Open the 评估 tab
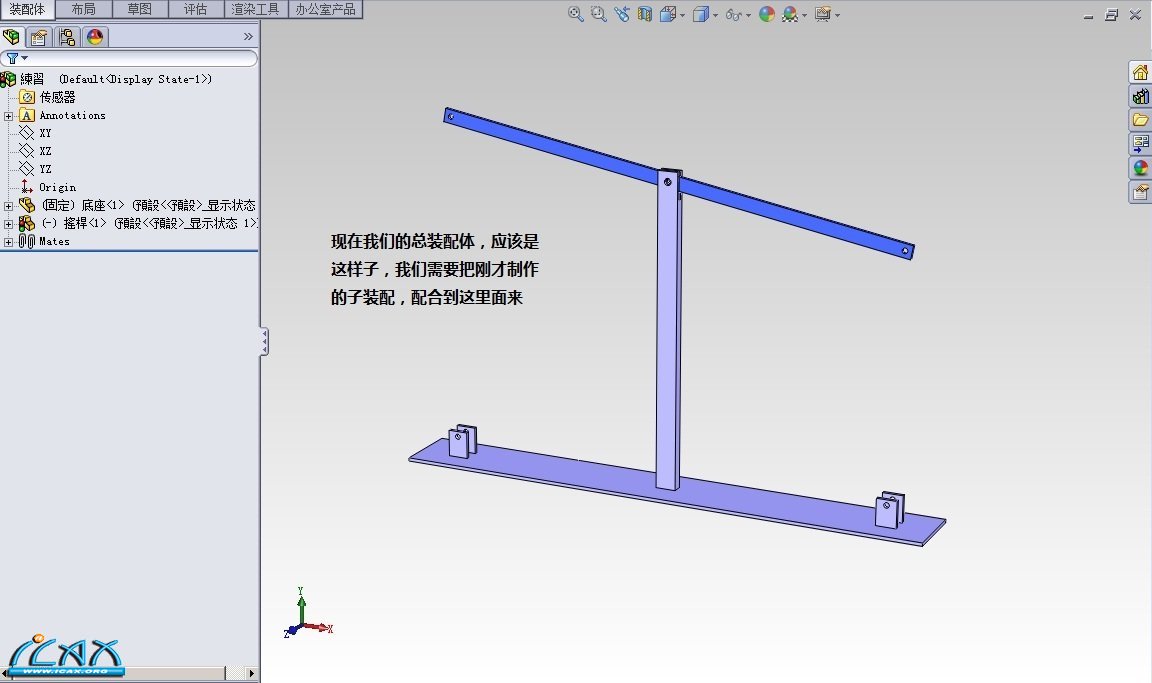 click(x=196, y=9)
